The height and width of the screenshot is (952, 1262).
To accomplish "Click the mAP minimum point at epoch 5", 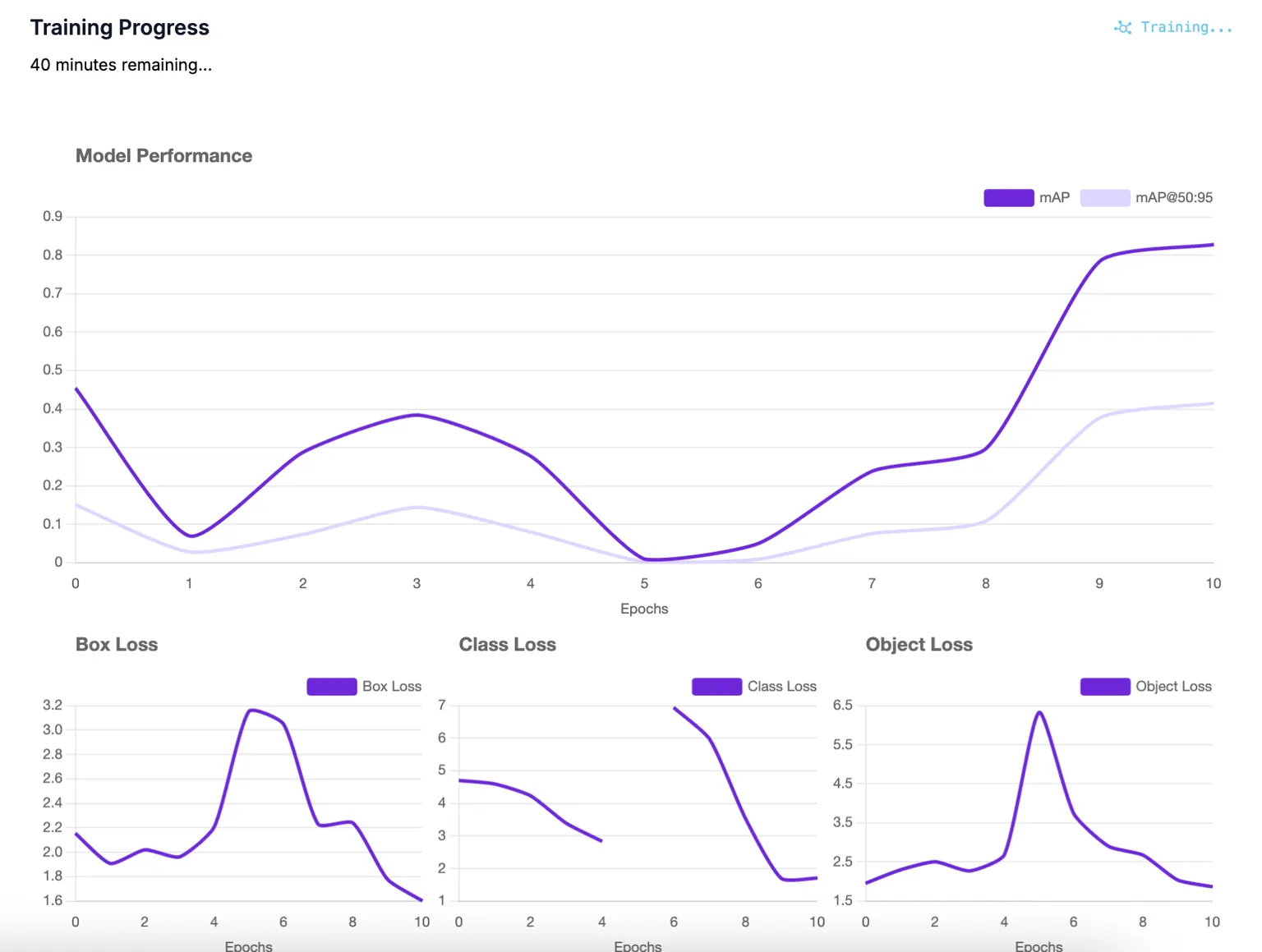I will (647, 559).
